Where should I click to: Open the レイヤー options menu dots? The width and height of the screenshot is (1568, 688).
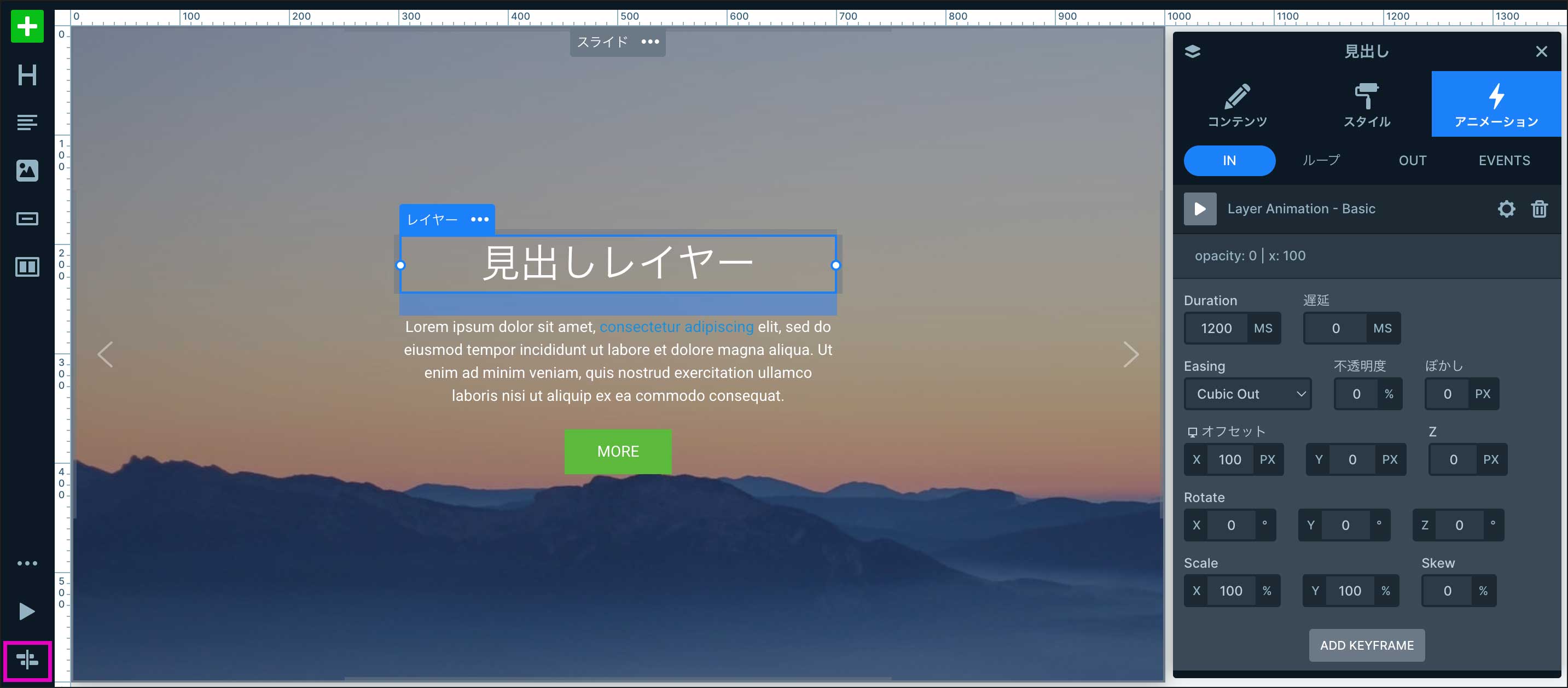pyautogui.click(x=480, y=220)
